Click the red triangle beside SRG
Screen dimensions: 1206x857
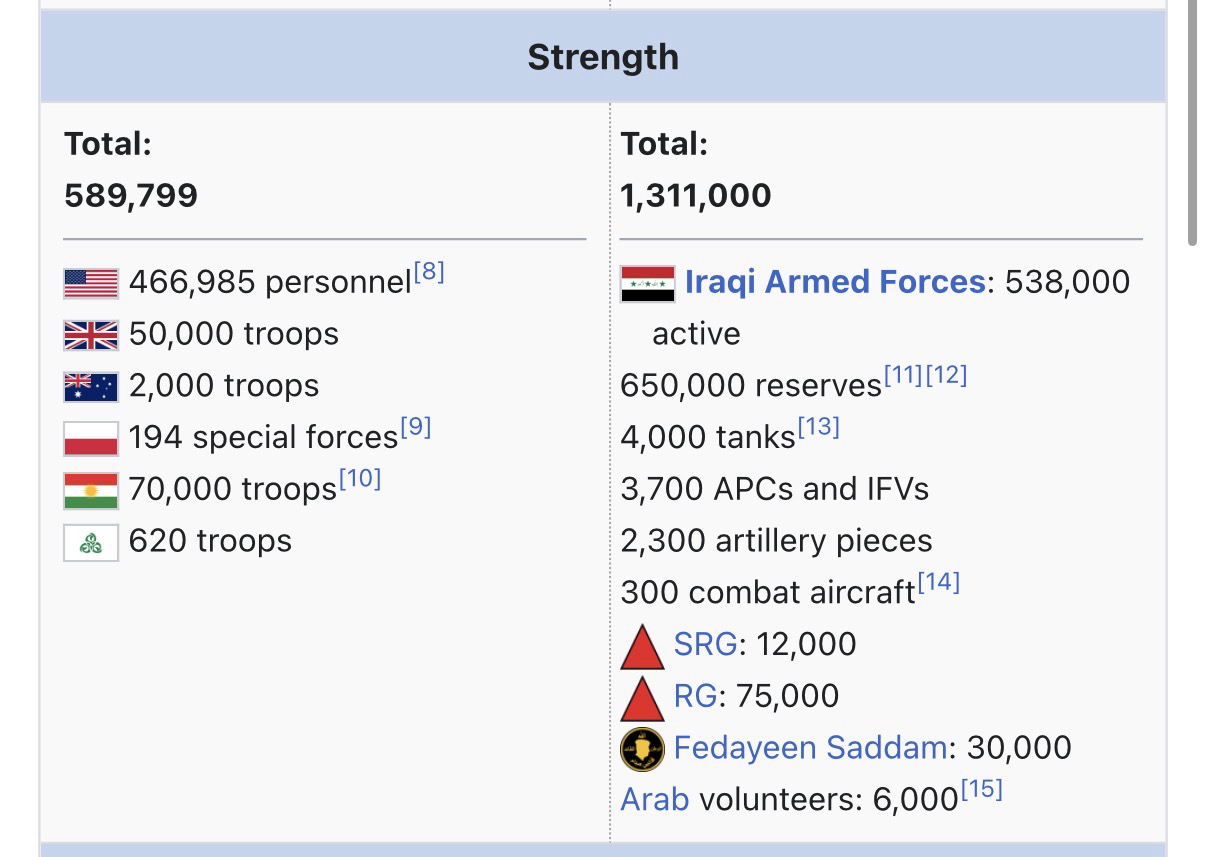[642, 646]
